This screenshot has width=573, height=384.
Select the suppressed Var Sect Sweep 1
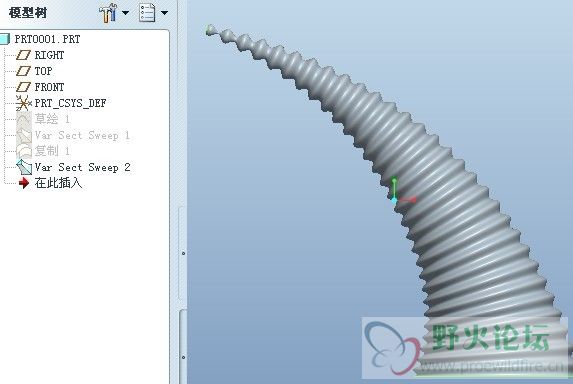[82, 135]
